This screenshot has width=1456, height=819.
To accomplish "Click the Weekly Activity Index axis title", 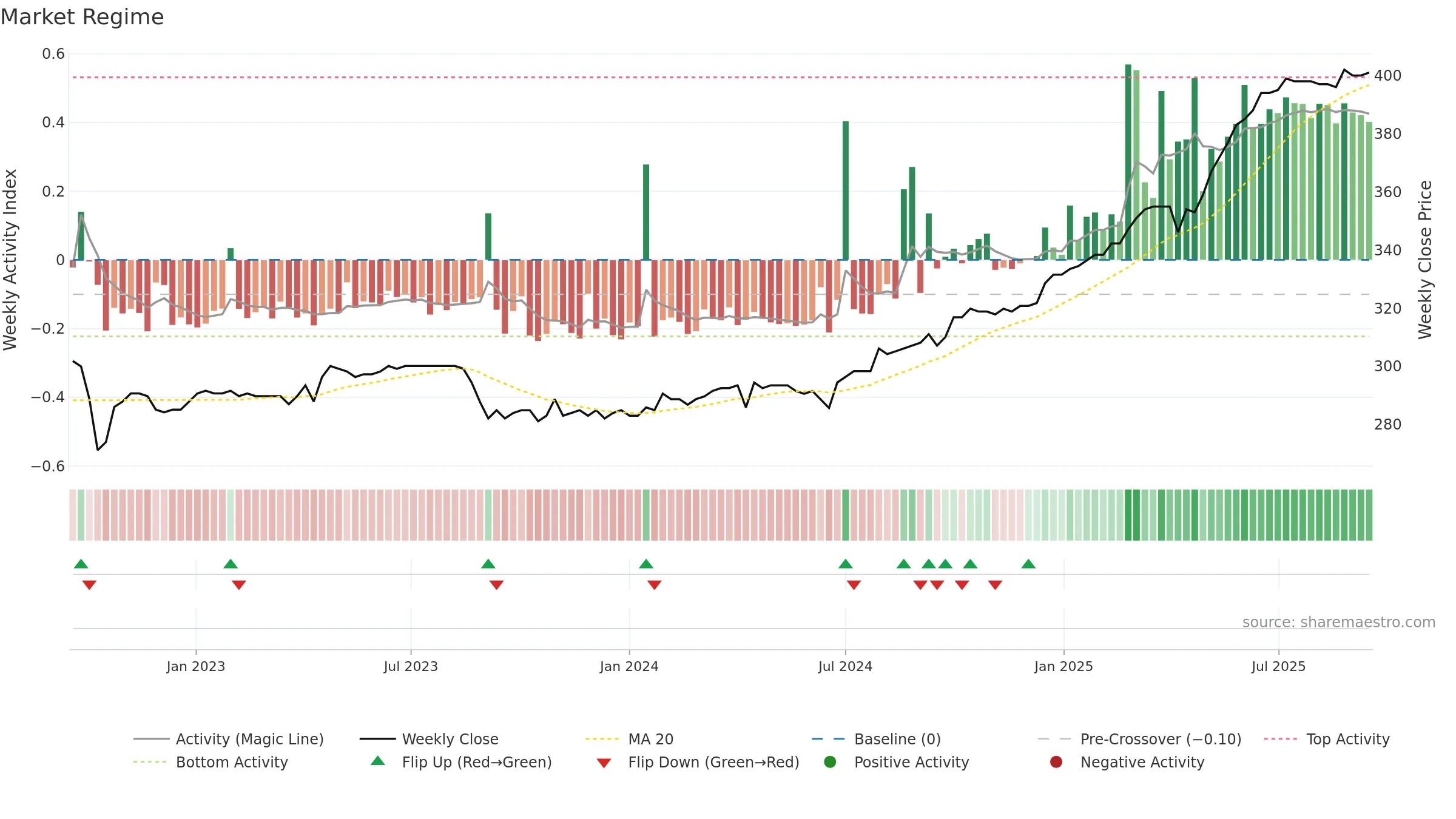I will [x=10, y=260].
